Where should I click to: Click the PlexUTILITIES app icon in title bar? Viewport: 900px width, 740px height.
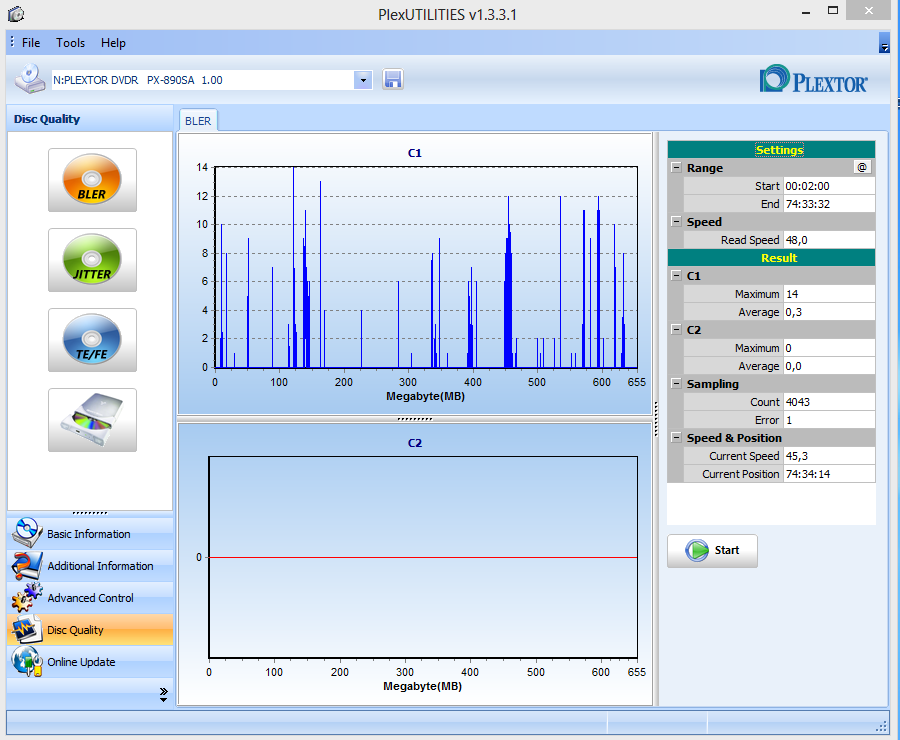pos(16,14)
